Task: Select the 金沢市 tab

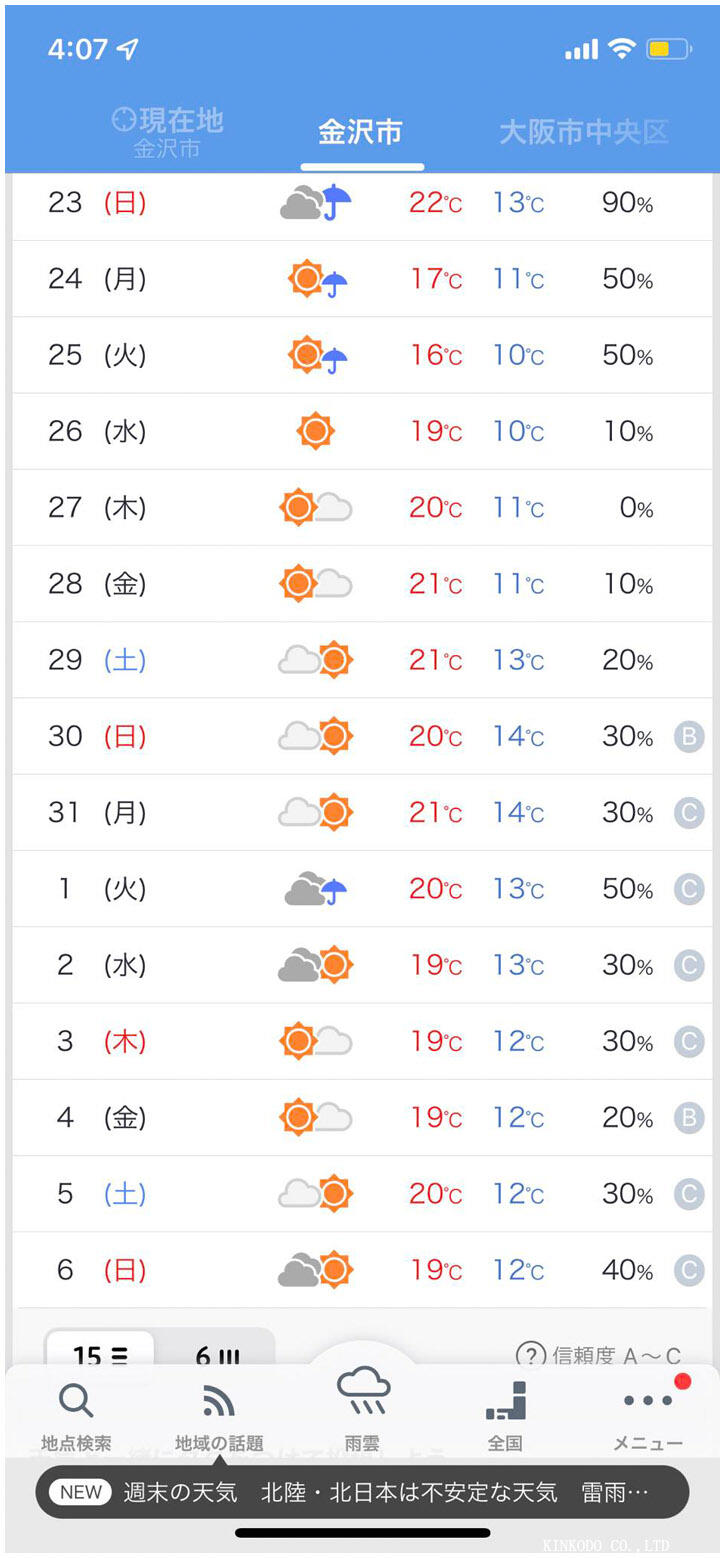Action: coord(360,132)
